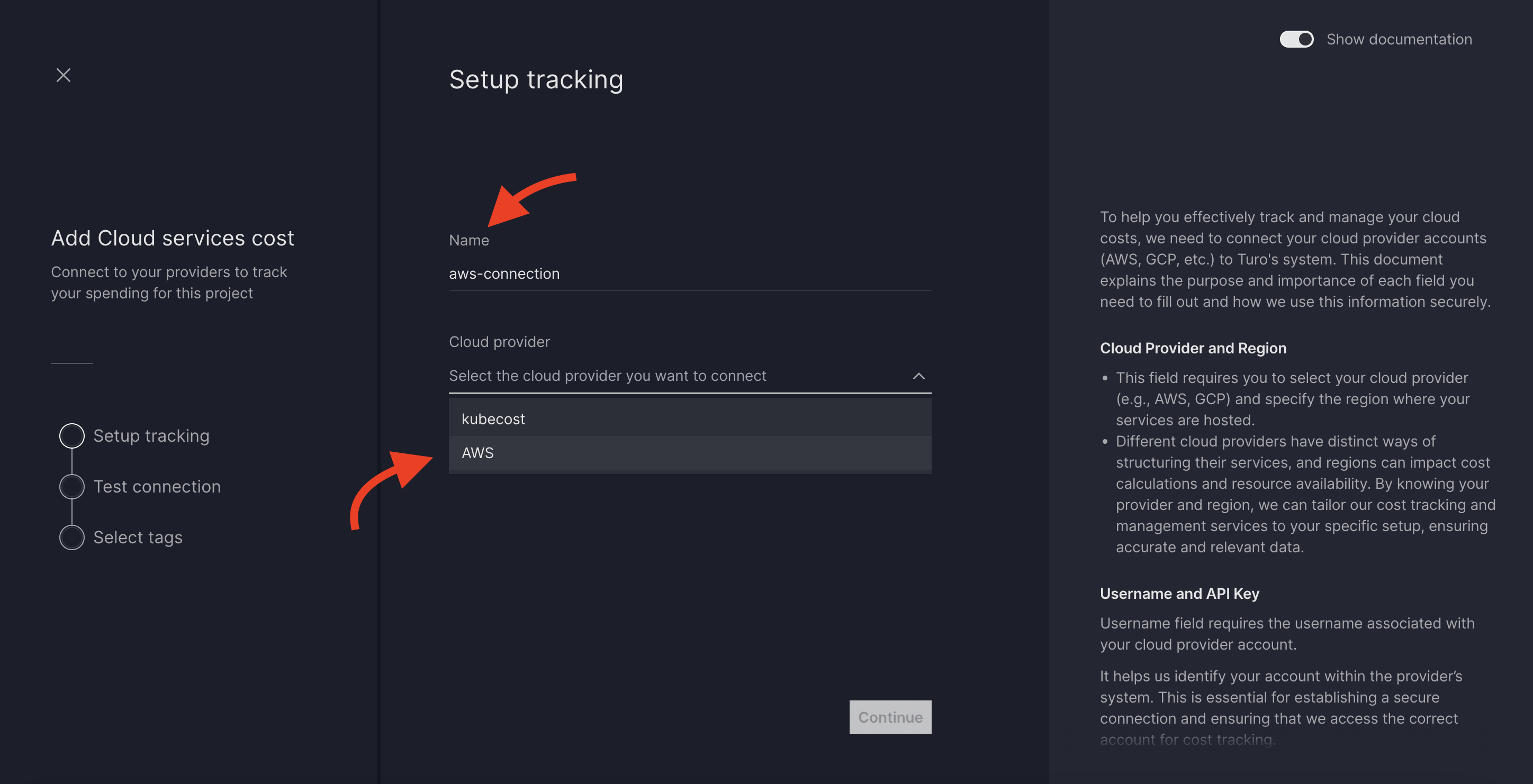Open the Cloud provider select field
The image size is (1533, 784).
pos(607,376)
